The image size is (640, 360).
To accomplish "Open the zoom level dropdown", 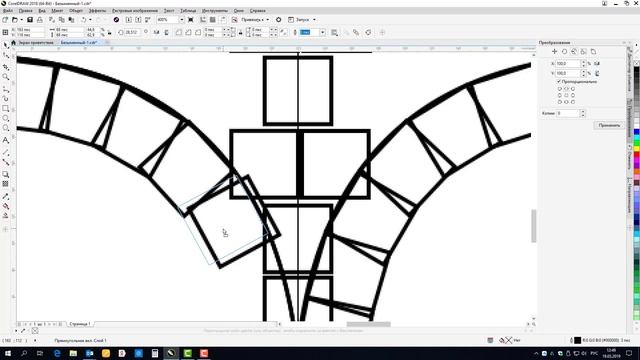I will pos(182,20).
